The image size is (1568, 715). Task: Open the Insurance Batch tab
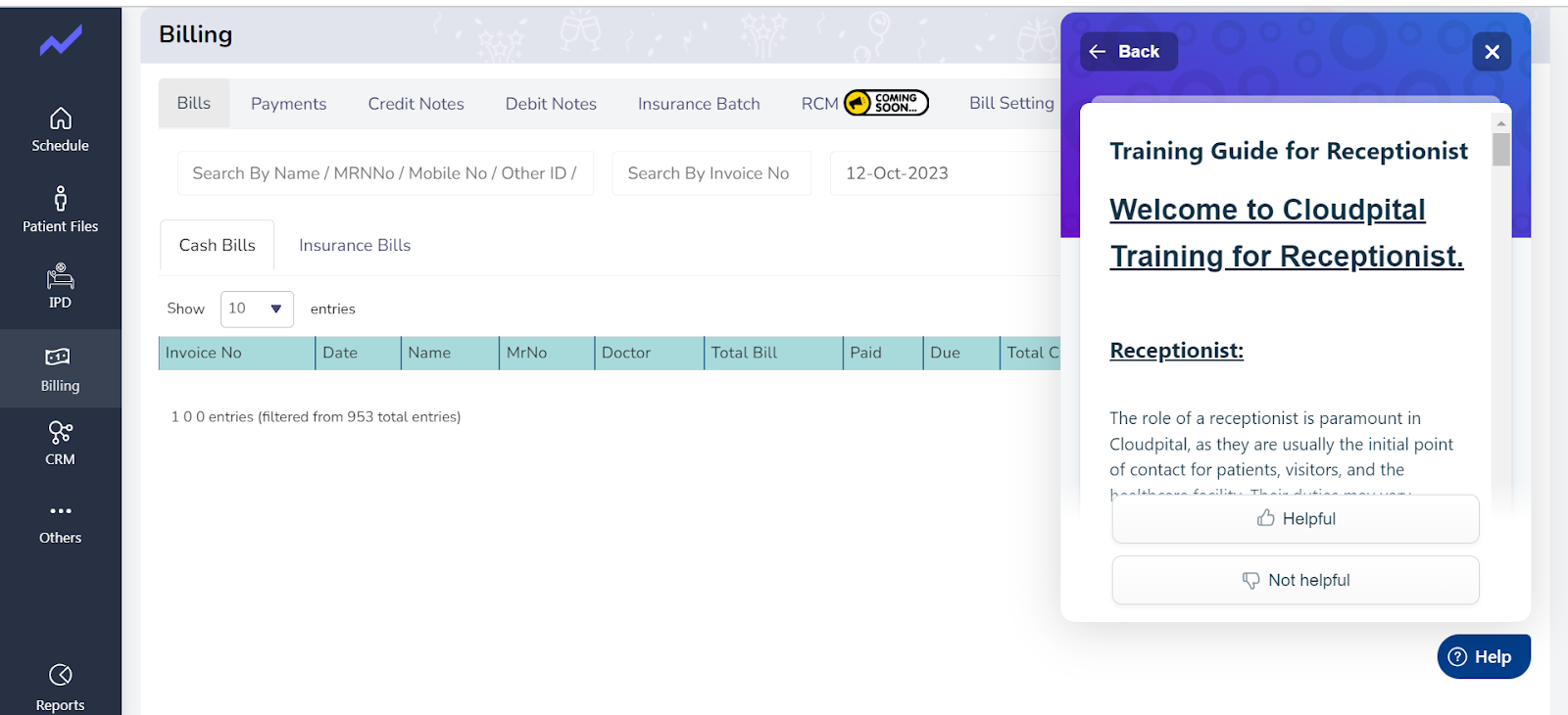699,104
